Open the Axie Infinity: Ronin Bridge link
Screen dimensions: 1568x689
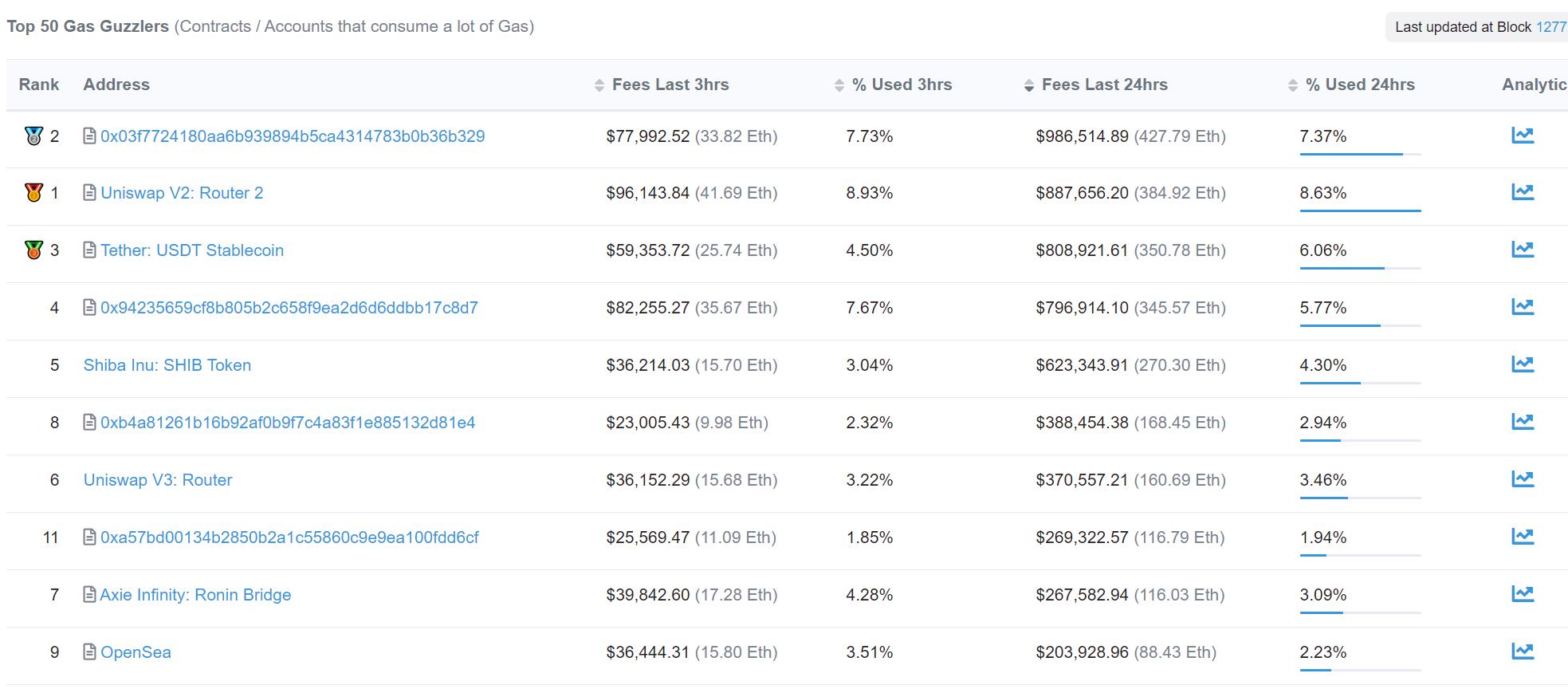pyautogui.click(x=195, y=595)
